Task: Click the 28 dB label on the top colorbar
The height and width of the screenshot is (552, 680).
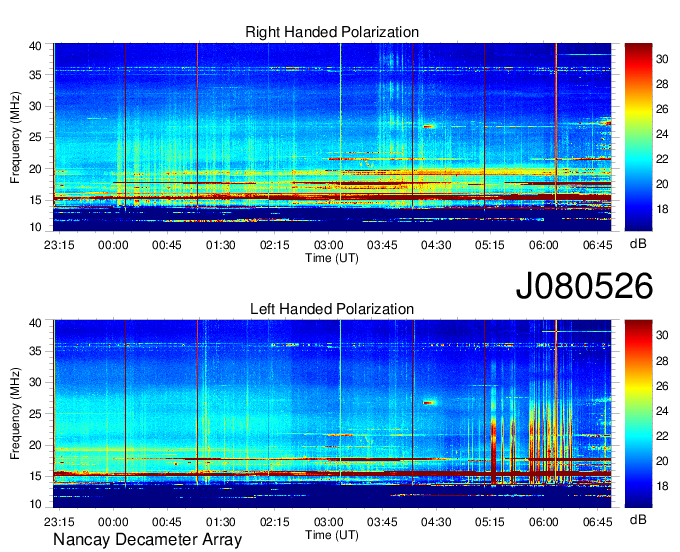Action: [662, 84]
